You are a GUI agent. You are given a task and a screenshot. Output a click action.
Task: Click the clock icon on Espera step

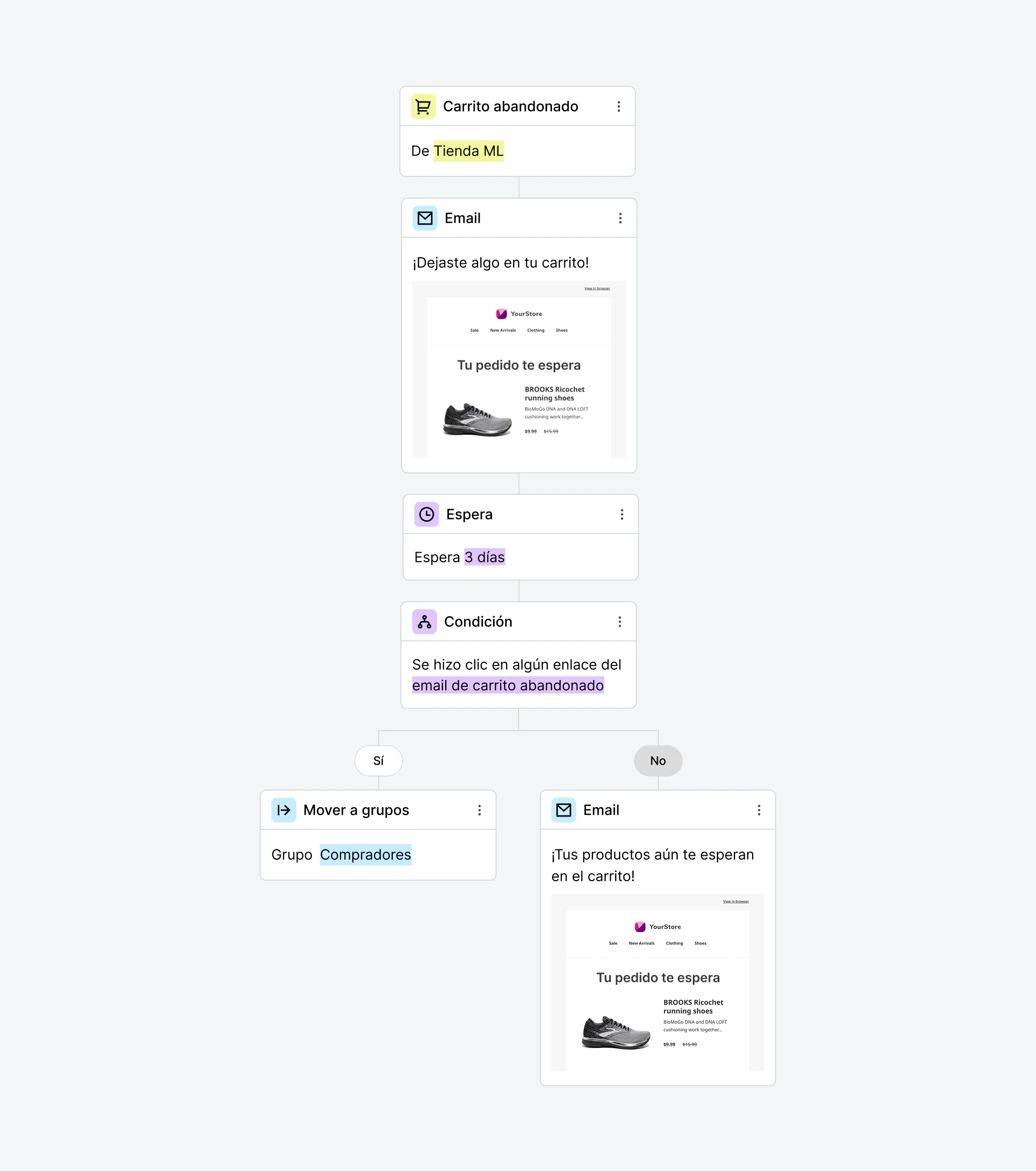(x=427, y=514)
